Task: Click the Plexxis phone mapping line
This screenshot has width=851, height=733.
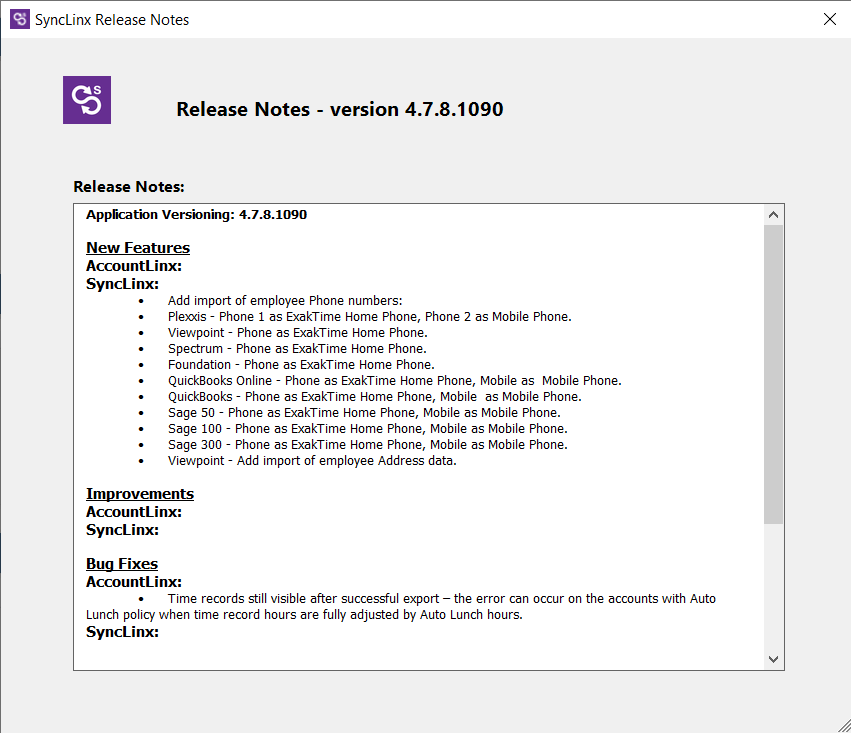Action: click(370, 317)
